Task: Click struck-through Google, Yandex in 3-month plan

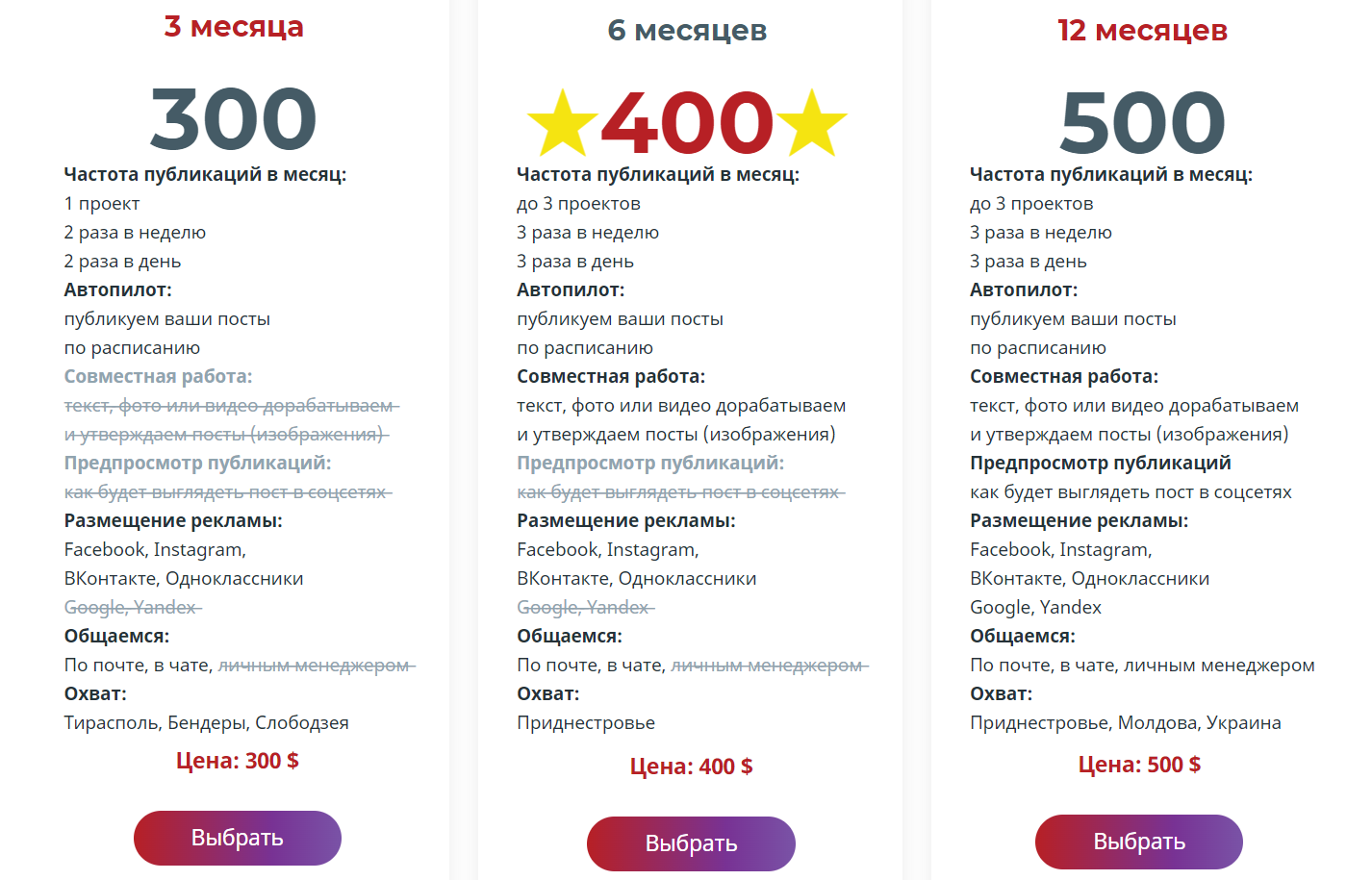Action: click(133, 607)
